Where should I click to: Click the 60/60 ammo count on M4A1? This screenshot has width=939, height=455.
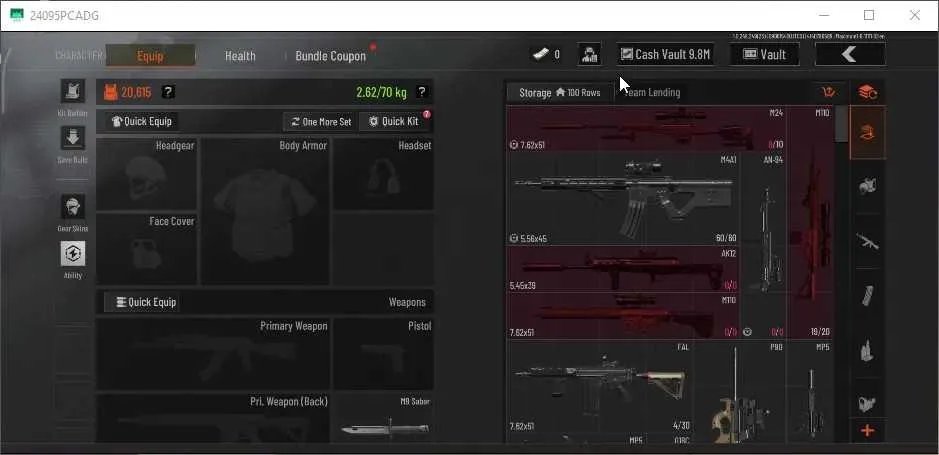pos(726,238)
